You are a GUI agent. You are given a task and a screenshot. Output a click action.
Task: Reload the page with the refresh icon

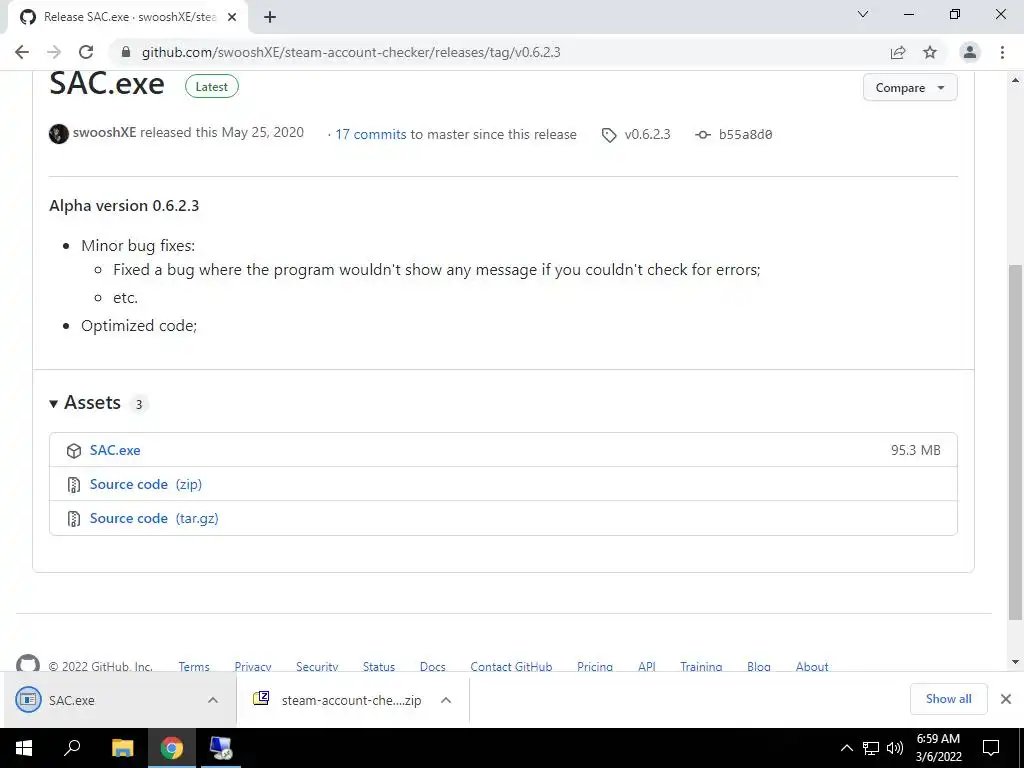pyautogui.click(x=86, y=52)
